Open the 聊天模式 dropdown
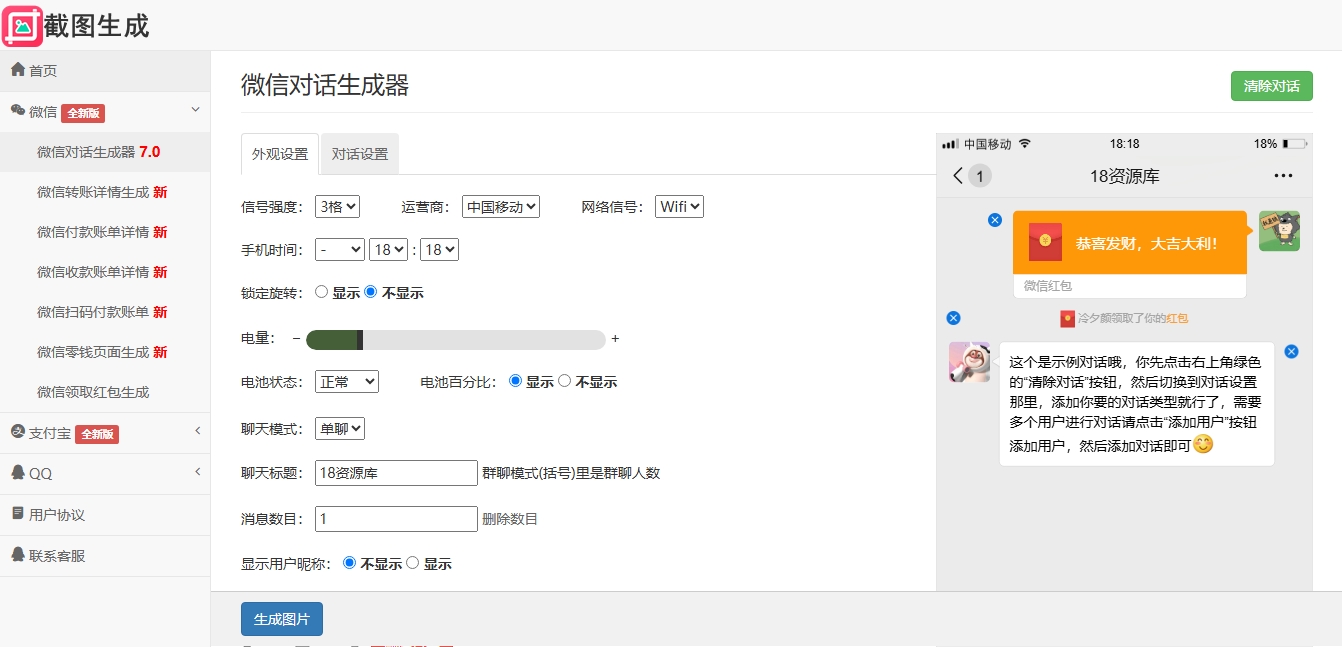This screenshot has height=647, width=1342. [x=340, y=428]
